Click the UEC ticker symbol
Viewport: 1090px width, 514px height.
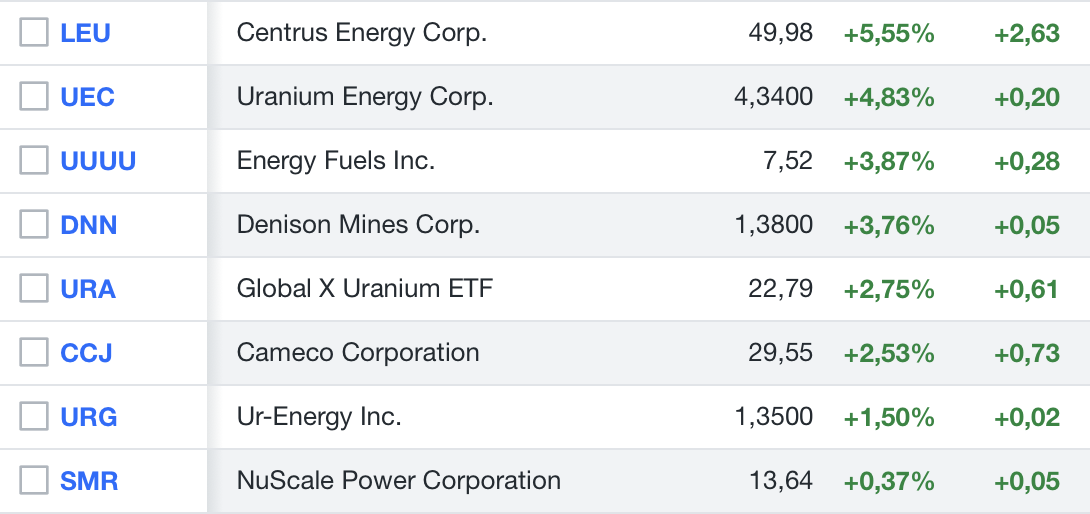[87, 97]
